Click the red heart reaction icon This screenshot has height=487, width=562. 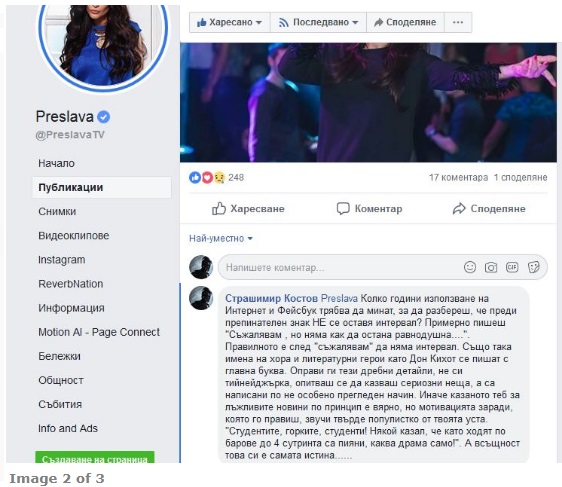coord(207,177)
